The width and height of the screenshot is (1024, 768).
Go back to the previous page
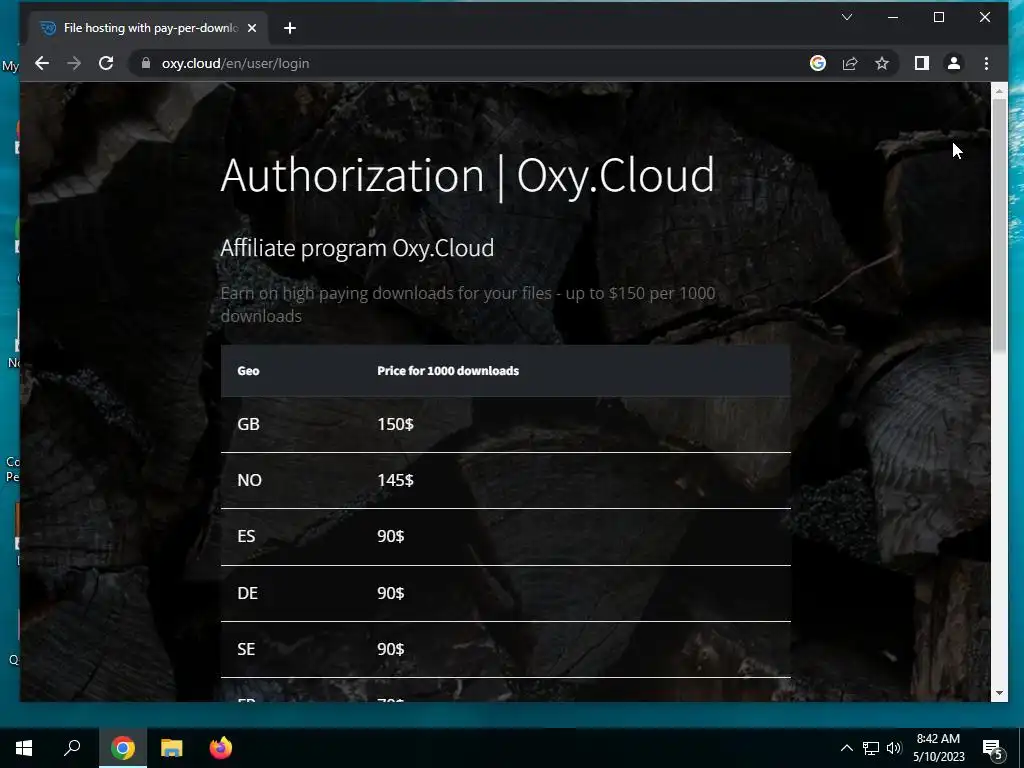(42, 63)
